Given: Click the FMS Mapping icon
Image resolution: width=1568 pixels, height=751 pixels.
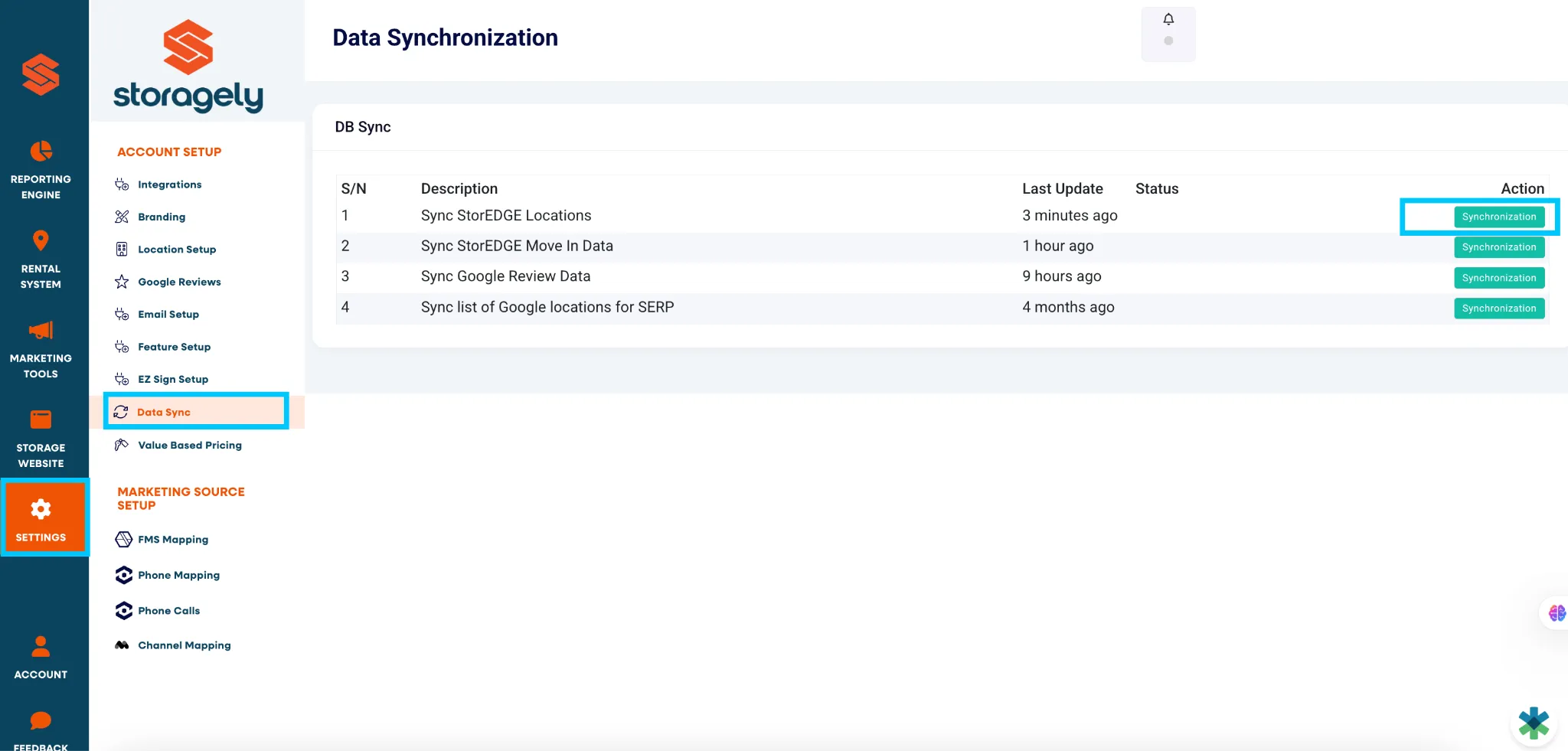Looking at the screenshot, I should tap(123, 540).
